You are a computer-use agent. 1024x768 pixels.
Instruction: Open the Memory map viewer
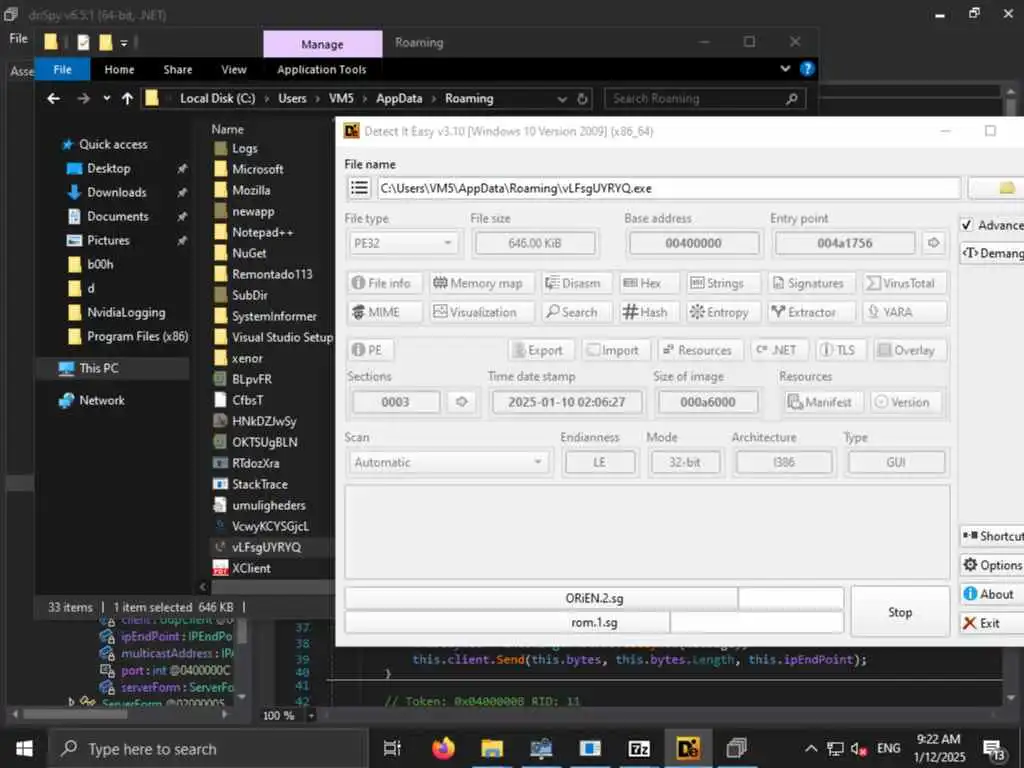[482, 283]
